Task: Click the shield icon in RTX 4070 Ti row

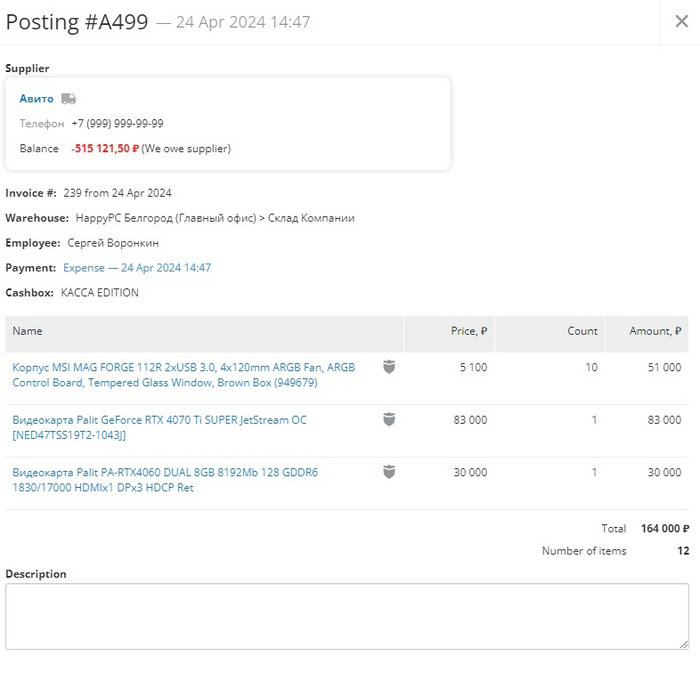Action: pyautogui.click(x=389, y=420)
